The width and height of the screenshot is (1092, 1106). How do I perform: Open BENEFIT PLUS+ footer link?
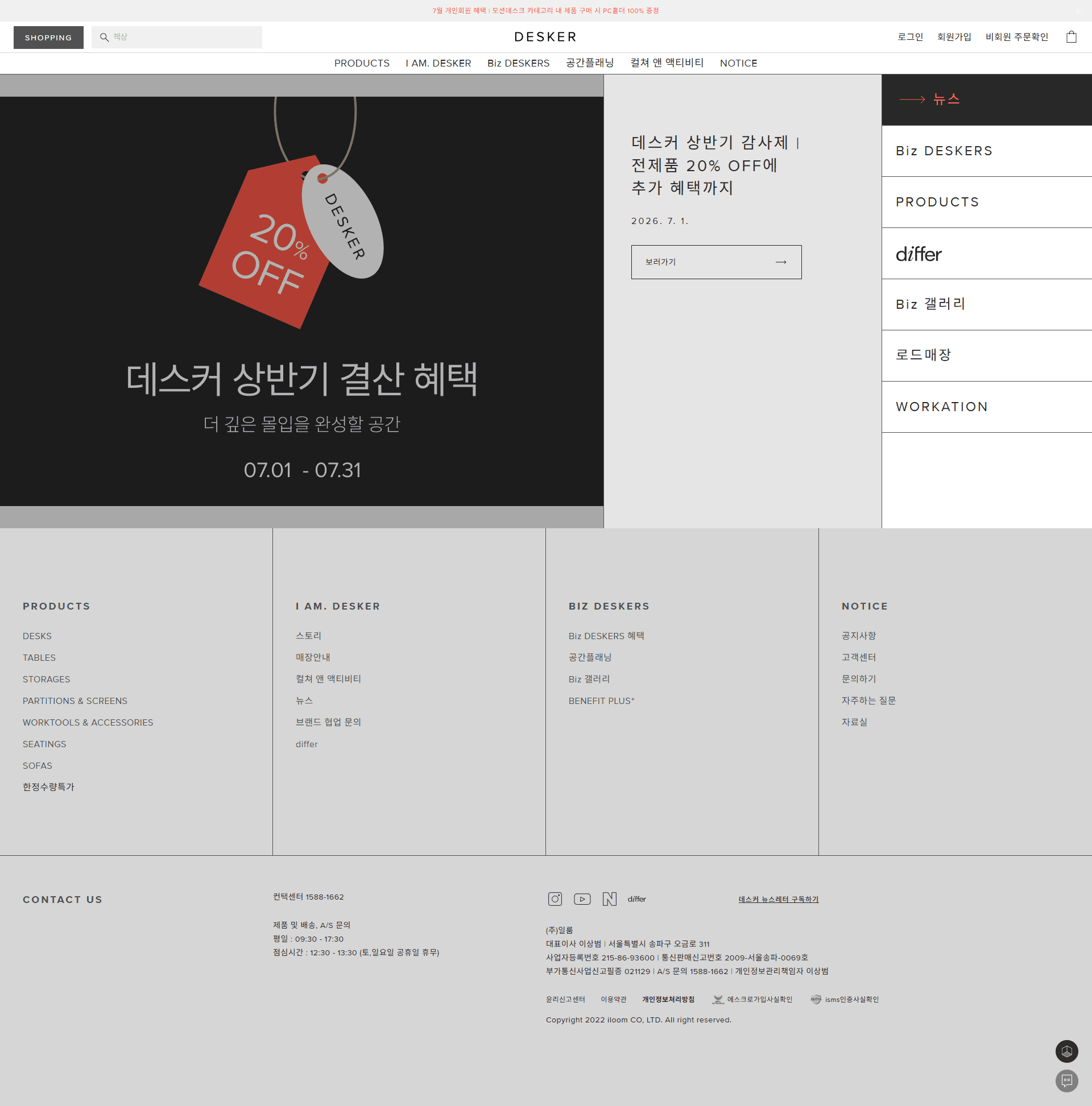click(601, 701)
